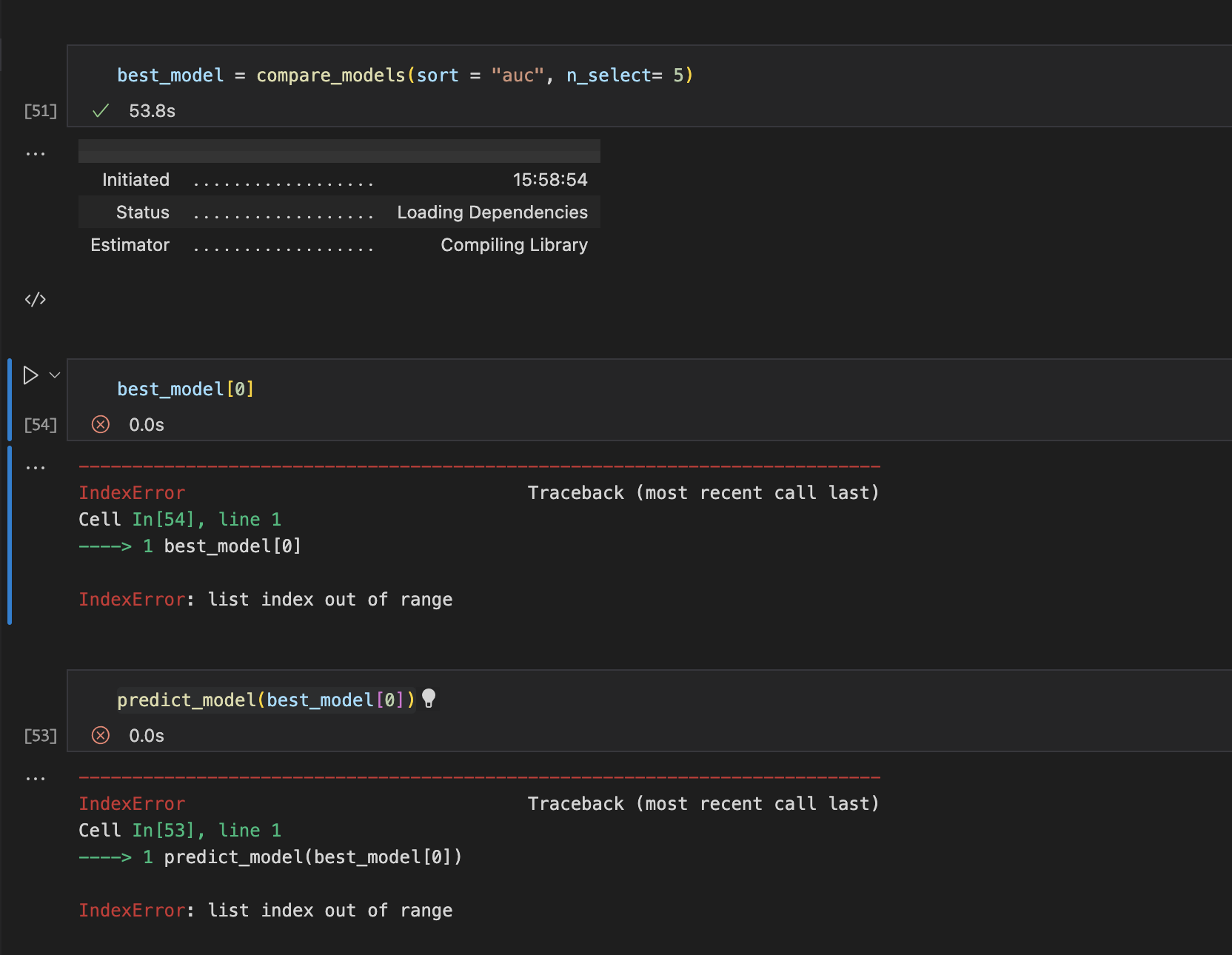The height and width of the screenshot is (955, 1232).
Task: Click the error icon beside best_model[0] runtime
Action: click(x=100, y=424)
